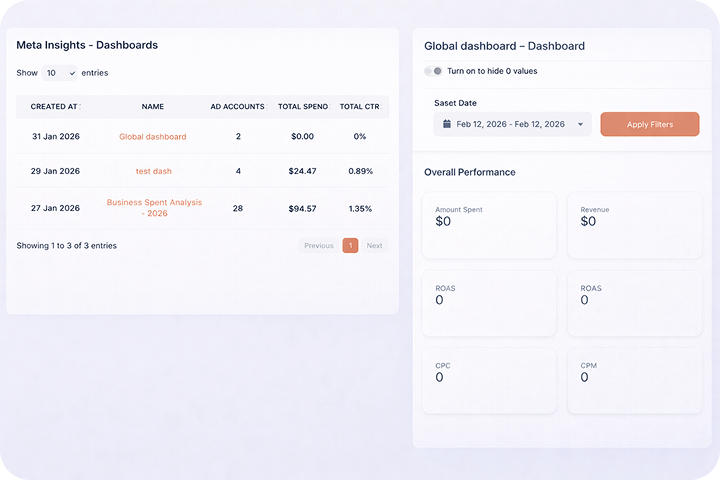Image resolution: width=720 pixels, height=480 pixels.
Task: Go to the Previous page of entries
Action: [x=318, y=245]
